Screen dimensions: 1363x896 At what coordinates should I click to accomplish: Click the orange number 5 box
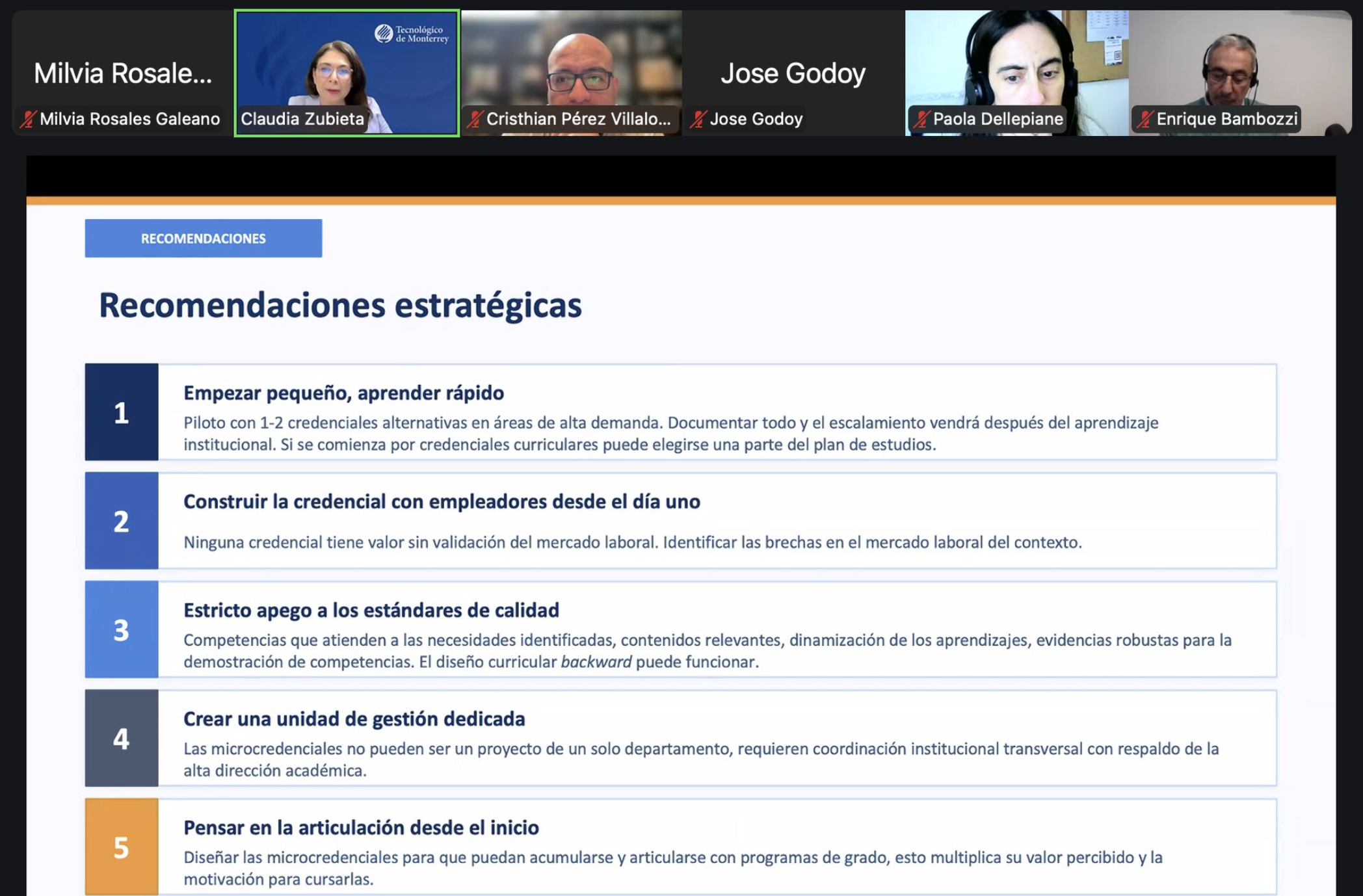click(121, 847)
